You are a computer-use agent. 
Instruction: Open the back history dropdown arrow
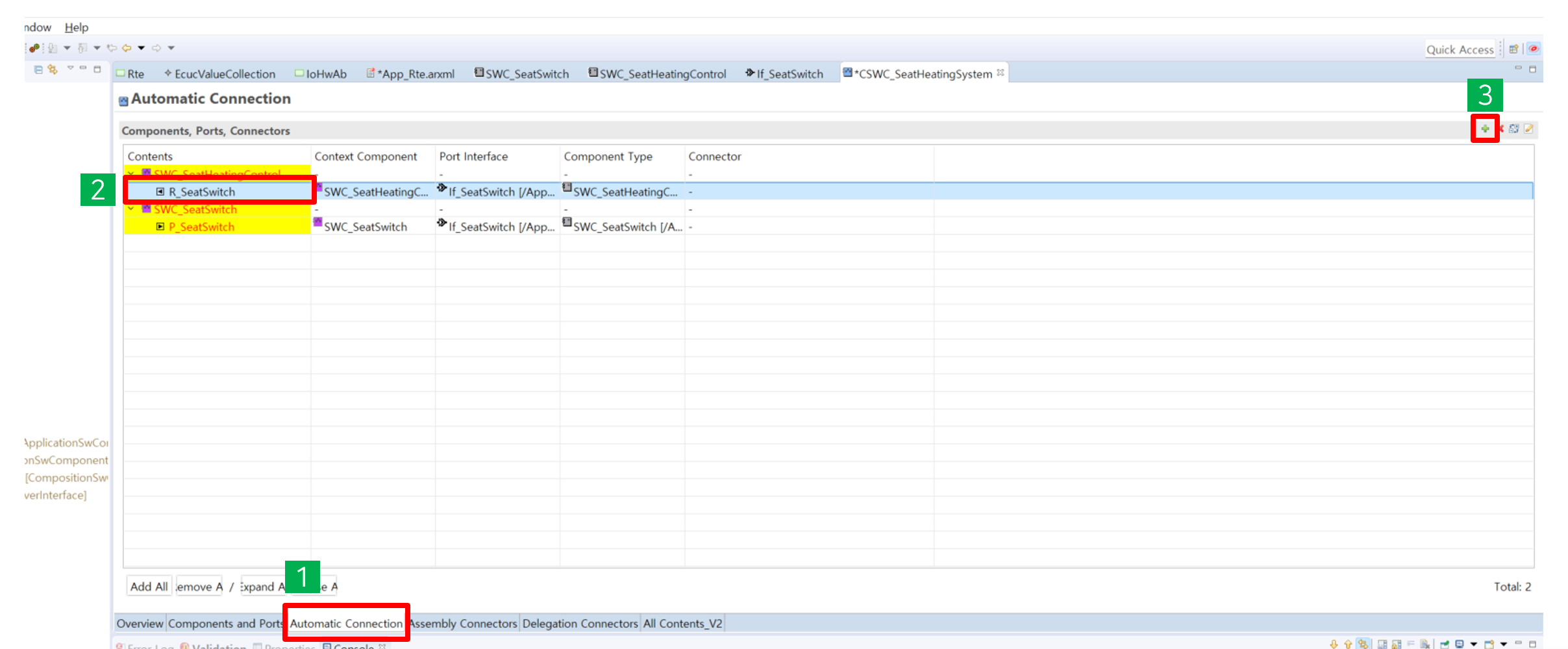(x=141, y=48)
